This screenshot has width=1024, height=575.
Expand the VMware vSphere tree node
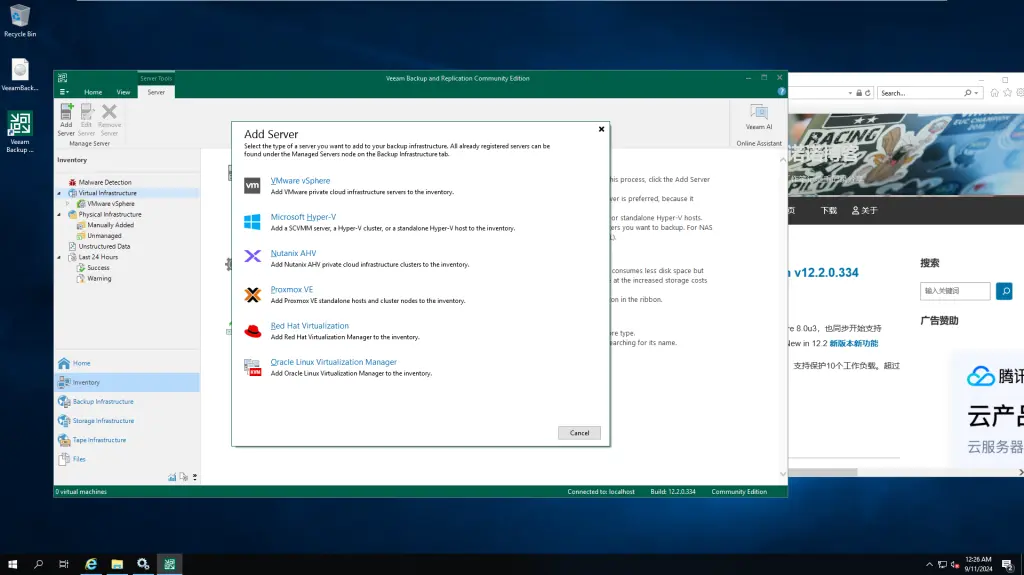pyautogui.click(x=68, y=204)
